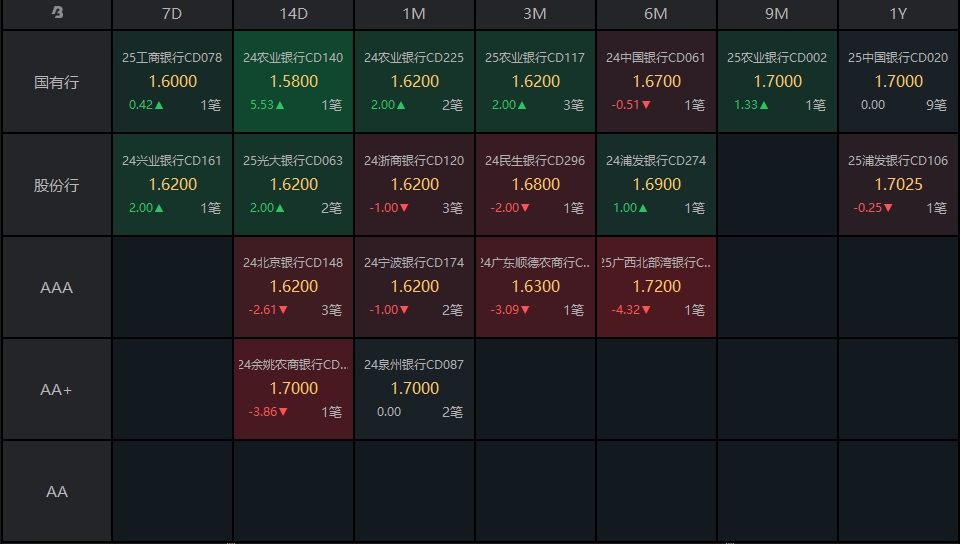Click the 股份行 row label
The image size is (960, 544).
56,185
